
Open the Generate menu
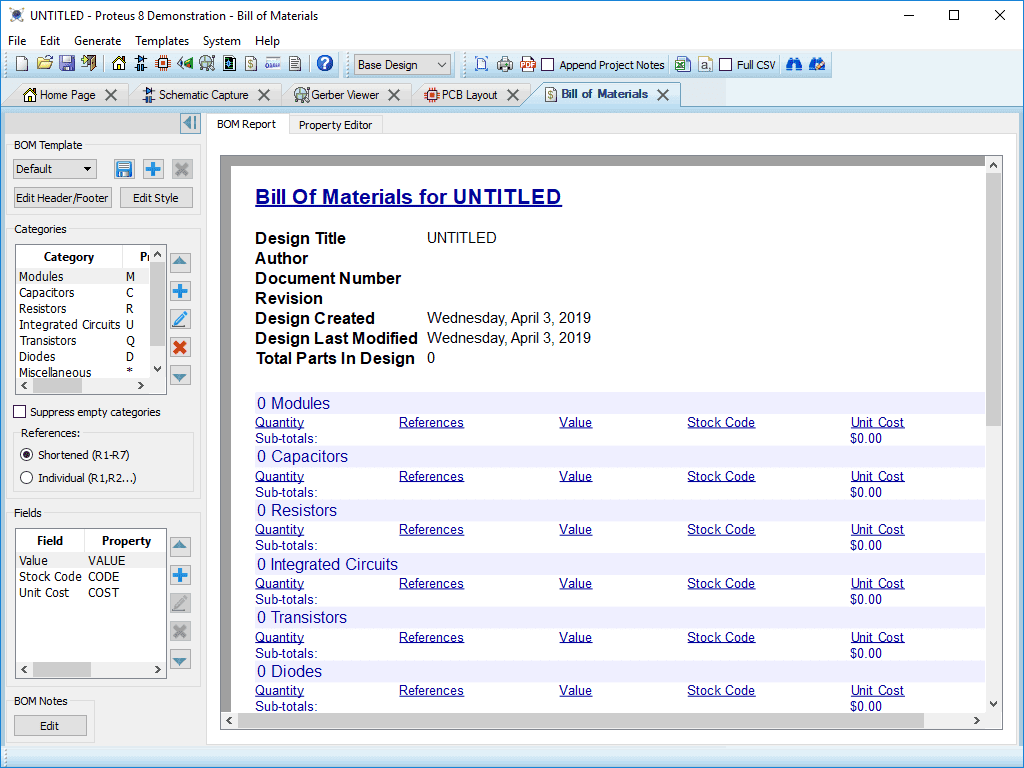tap(97, 40)
